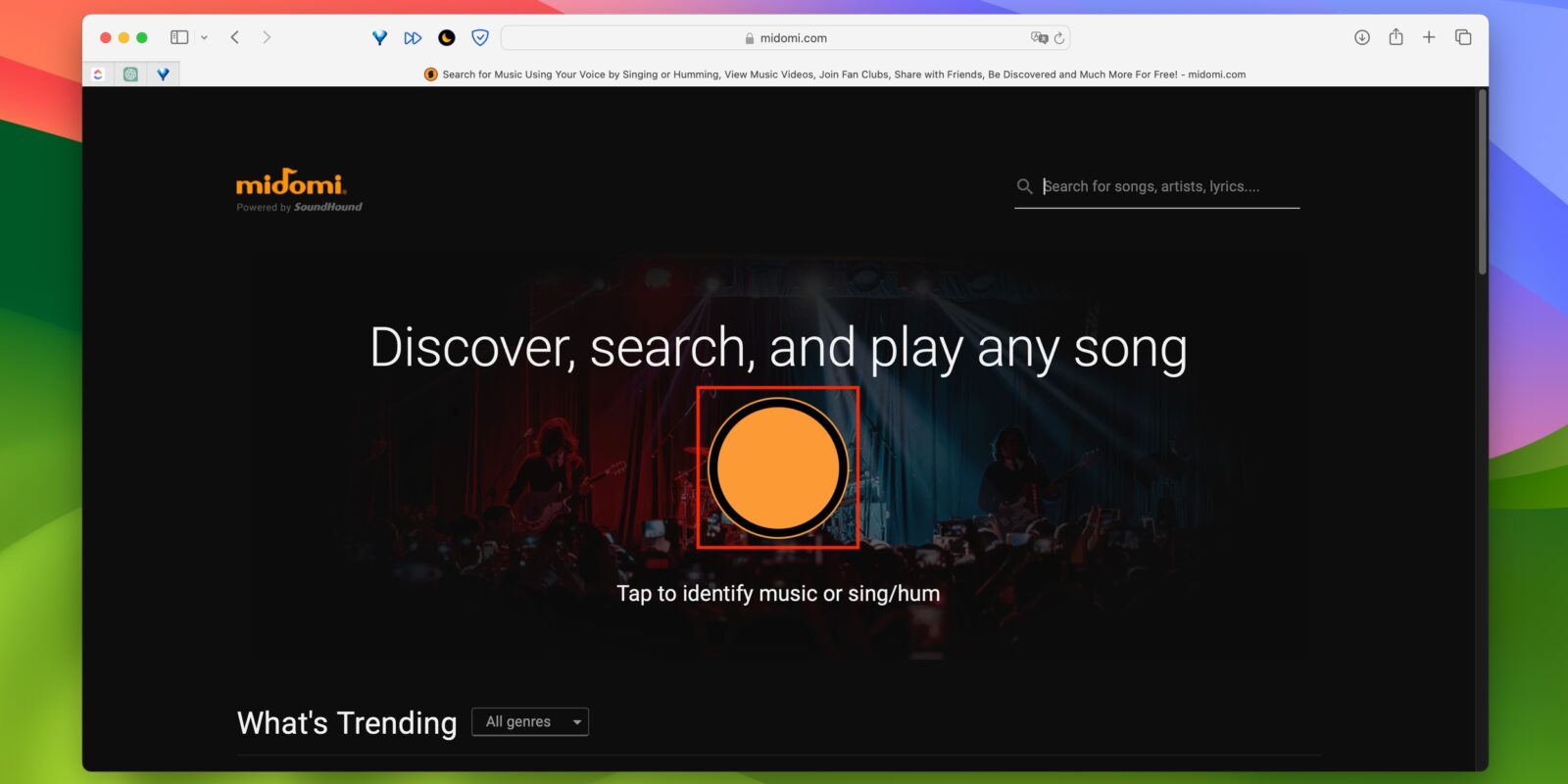
Task: Open a new tab with plus icon
Action: (x=1429, y=37)
